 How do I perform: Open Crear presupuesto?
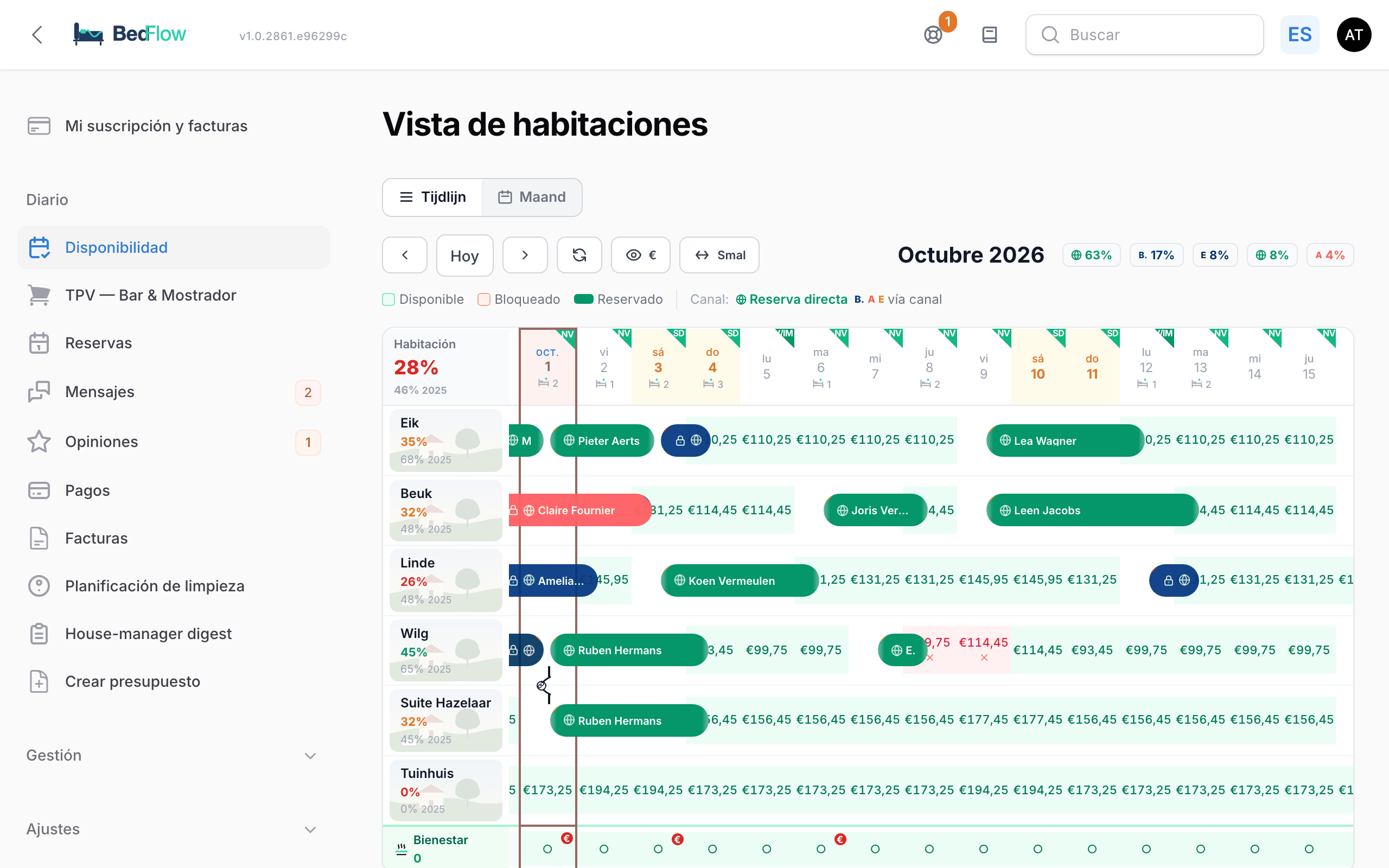pos(173,681)
